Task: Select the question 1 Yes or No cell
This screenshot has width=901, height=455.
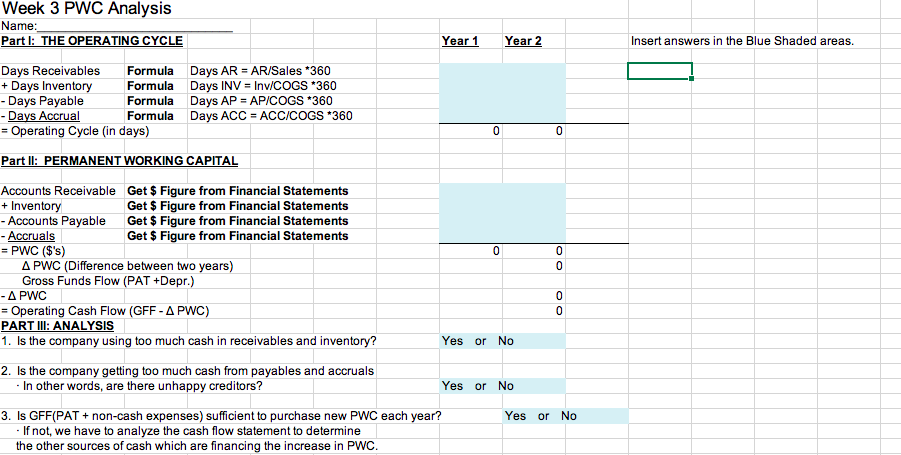Action: click(502, 341)
